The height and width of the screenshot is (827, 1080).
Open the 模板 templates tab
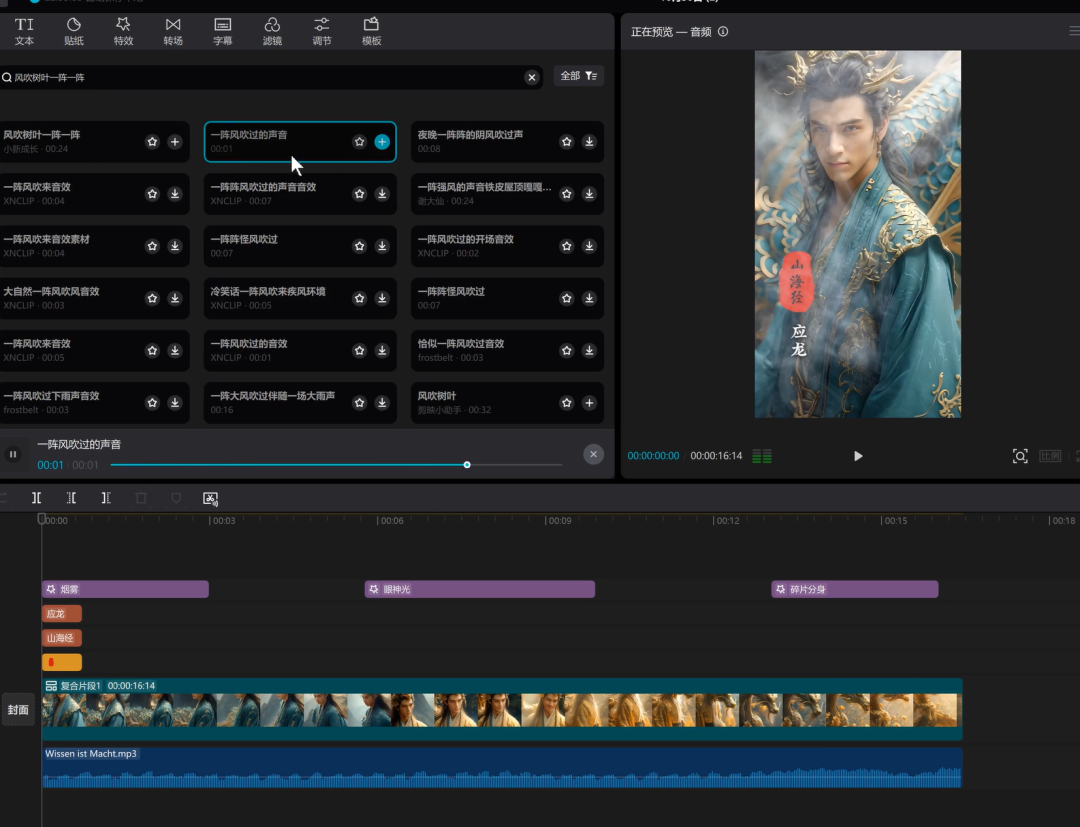[x=371, y=32]
